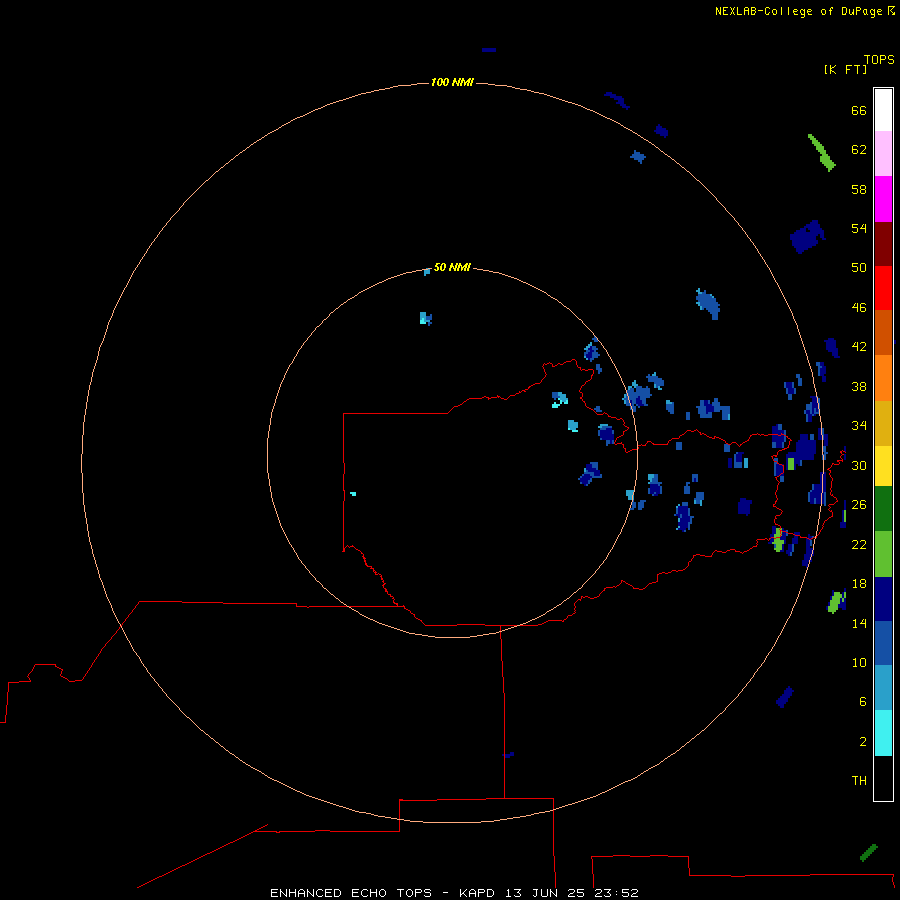Click the Enhanced Echo Tops KAPD caption
The width and height of the screenshot is (900, 900).
pyautogui.click(x=454, y=893)
